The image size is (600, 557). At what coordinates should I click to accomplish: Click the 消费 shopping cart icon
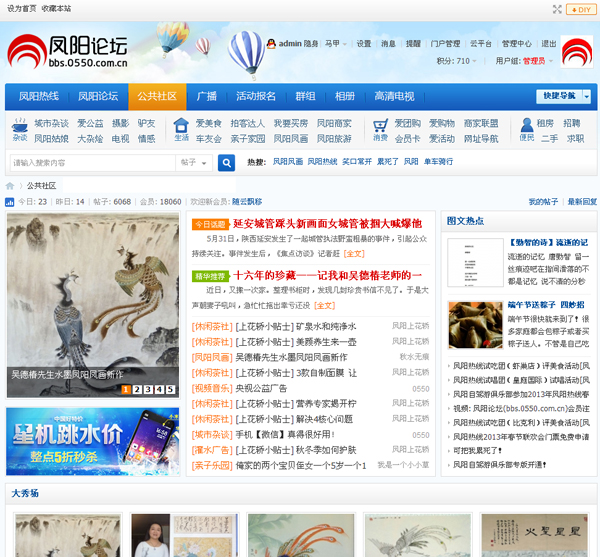380,130
